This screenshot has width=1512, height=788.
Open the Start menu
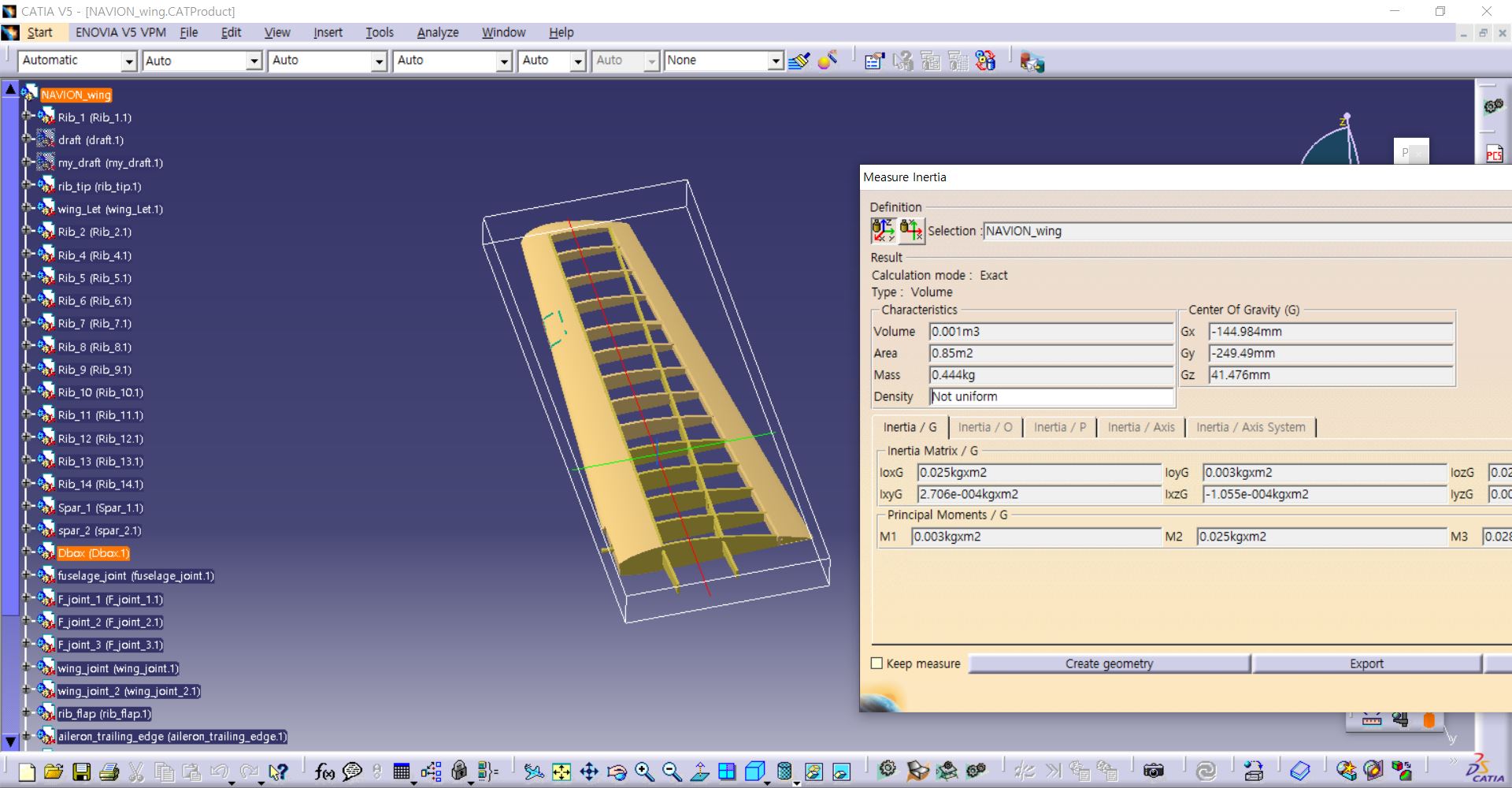(39, 32)
